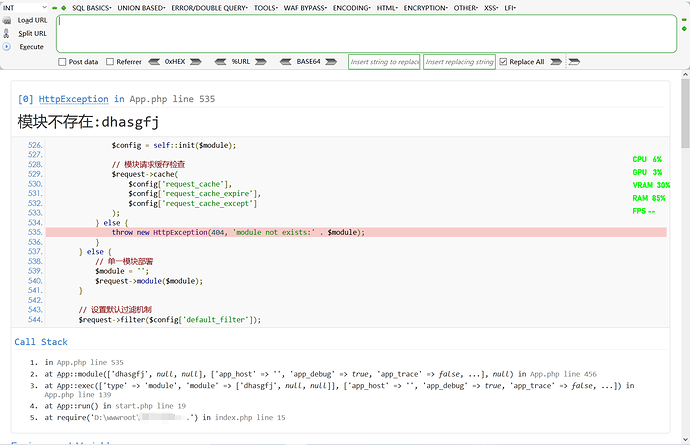This screenshot has width=690, height=445.
Task: Click the page vertical scrollbar thumb
Action: coord(685,114)
